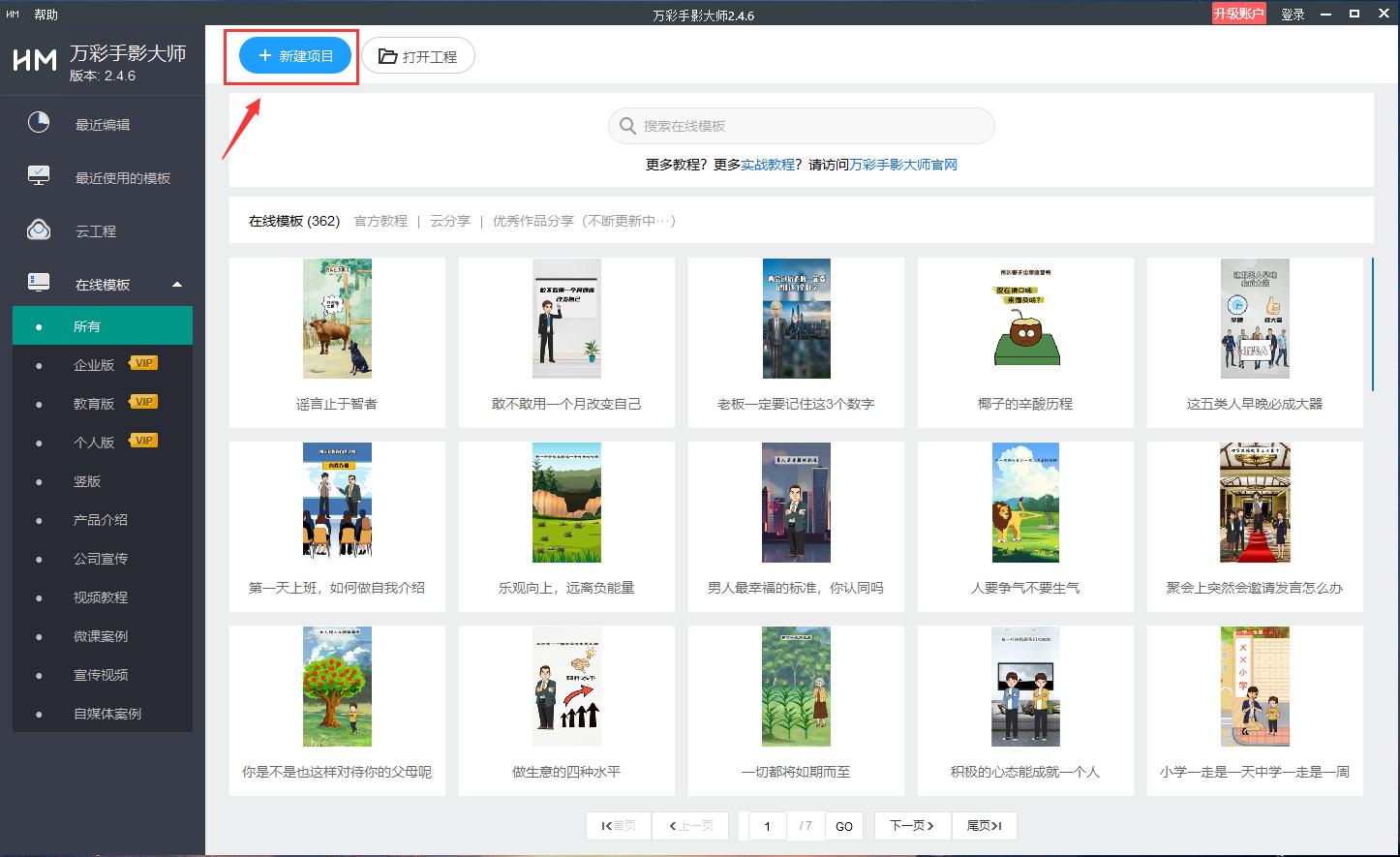
Task: Select the 视频教程 template category
Action: click(103, 597)
